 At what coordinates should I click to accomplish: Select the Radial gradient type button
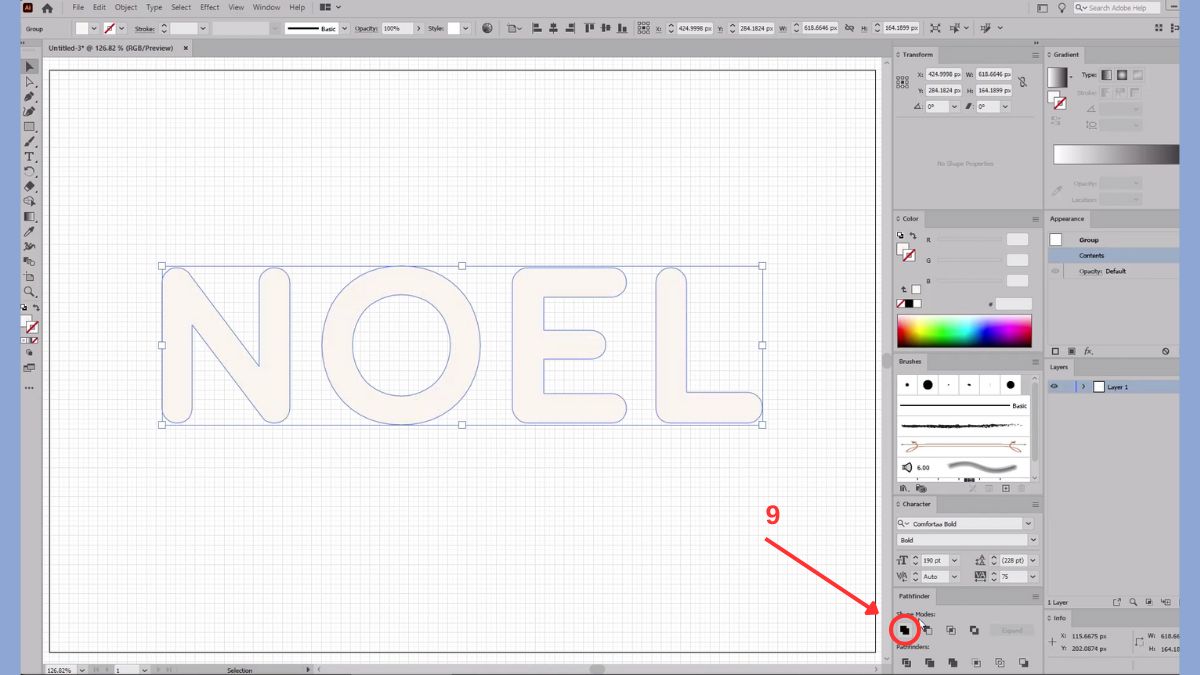pos(1122,75)
